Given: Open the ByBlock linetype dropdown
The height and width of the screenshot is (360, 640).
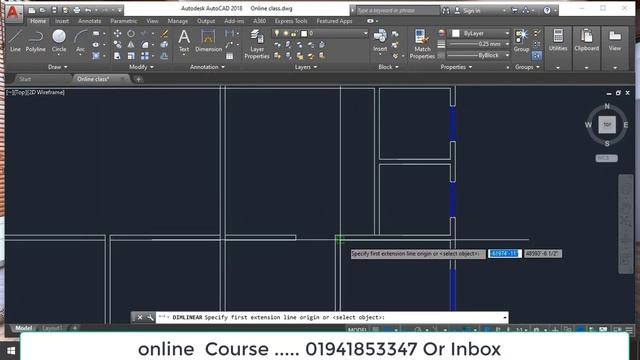Looking at the screenshot, I should click(507, 55).
